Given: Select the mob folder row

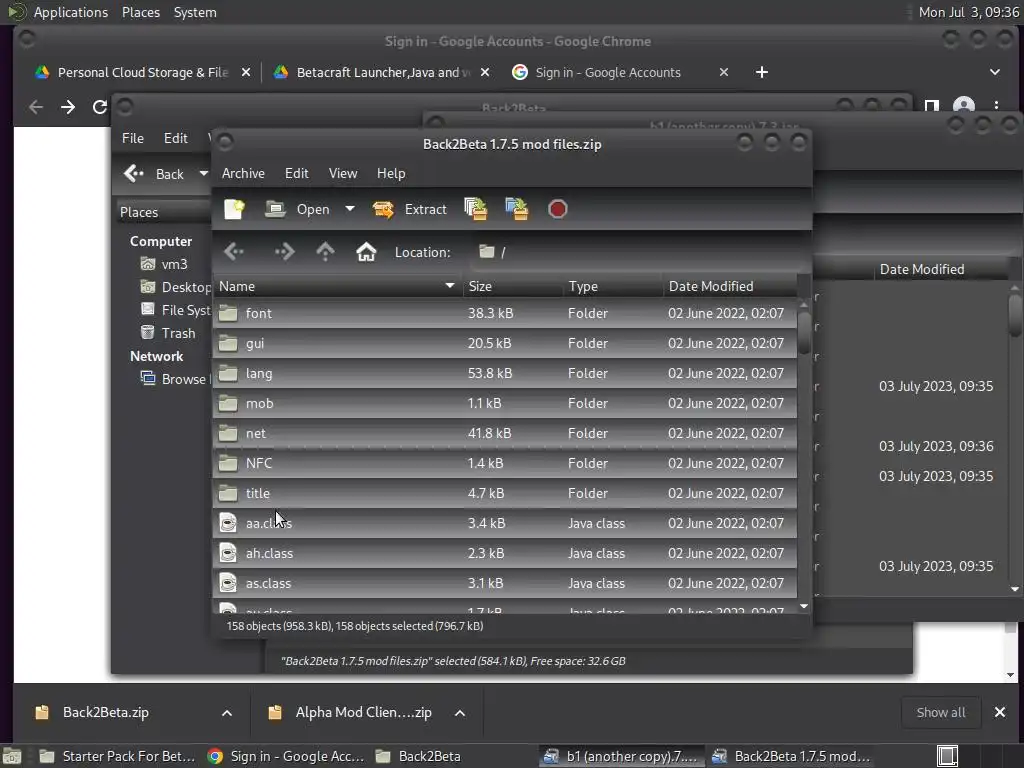Looking at the screenshot, I should [504, 404].
